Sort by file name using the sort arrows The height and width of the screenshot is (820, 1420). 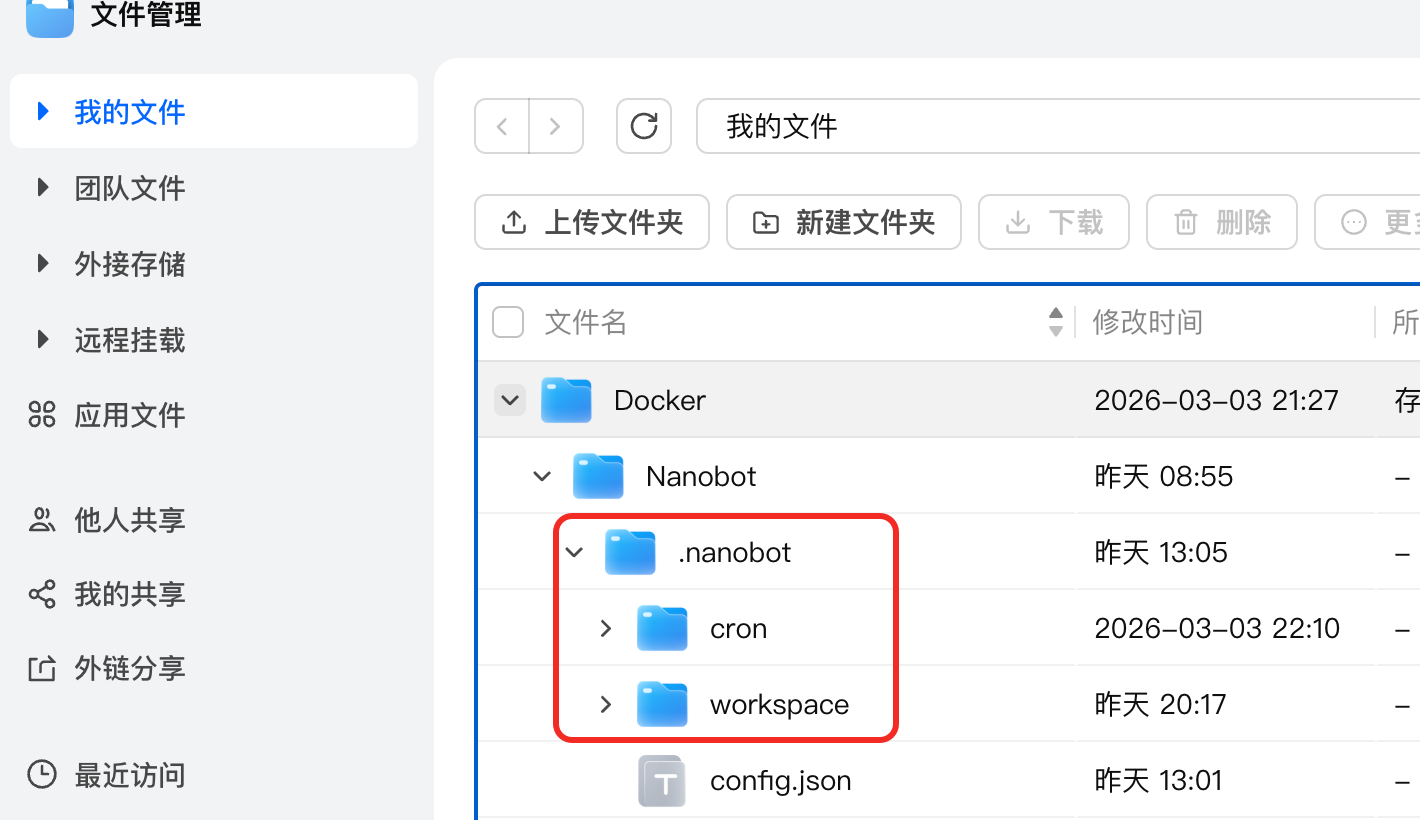tap(1056, 322)
